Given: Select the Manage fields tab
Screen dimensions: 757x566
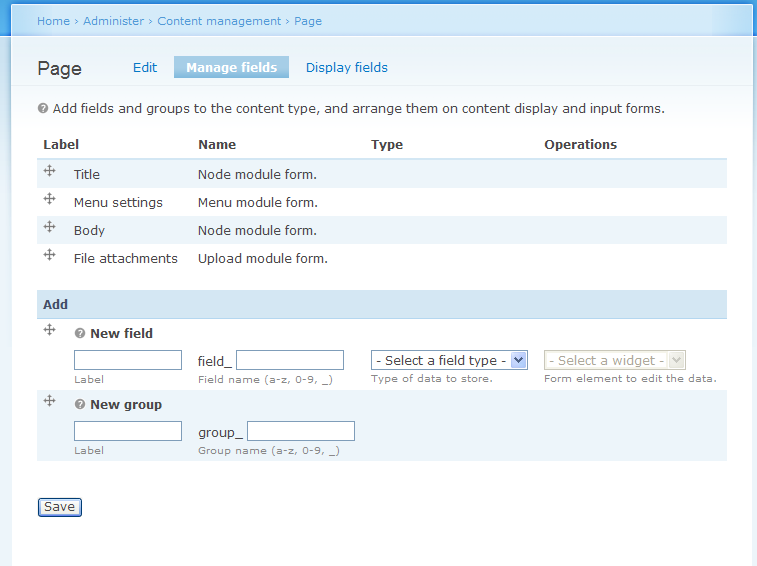Looking at the screenshot, I should click(x=232, y=67).
